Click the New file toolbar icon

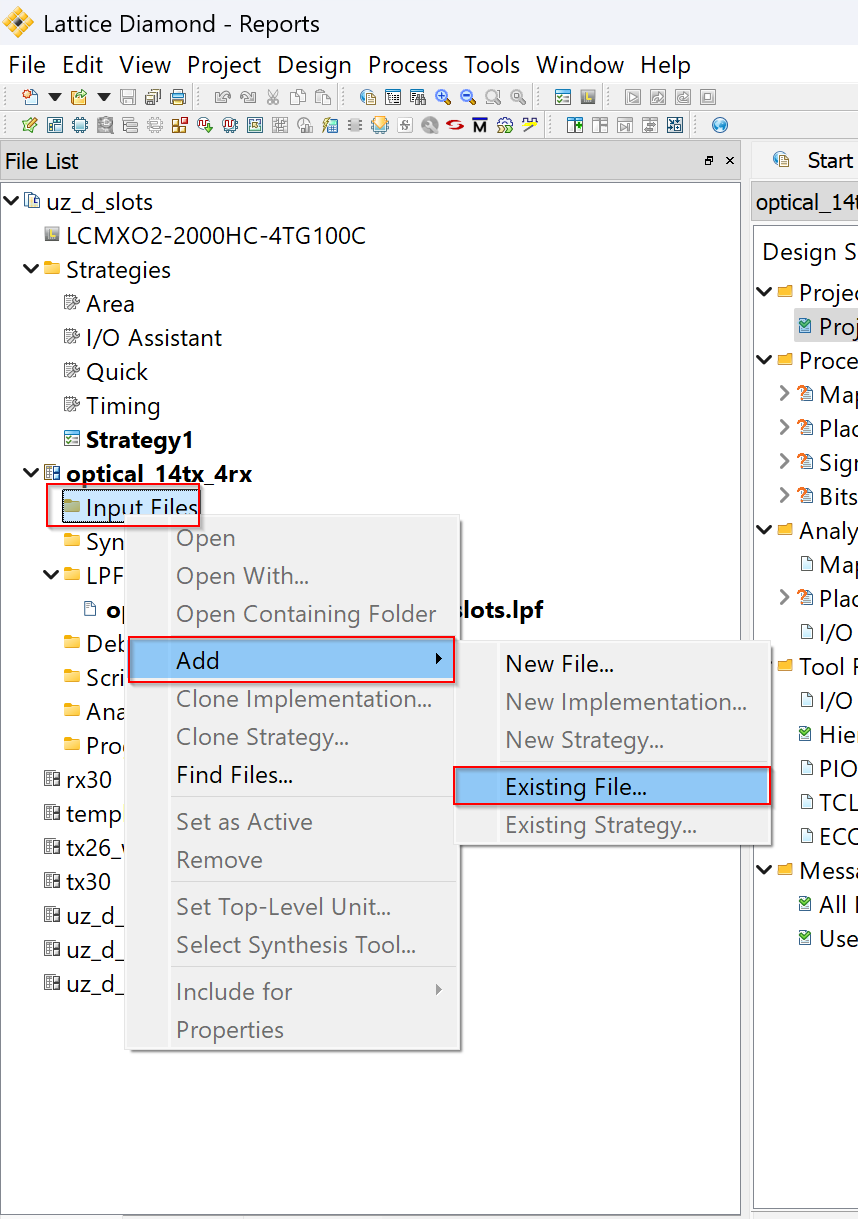pyautogui.click(x=30, y=97)
